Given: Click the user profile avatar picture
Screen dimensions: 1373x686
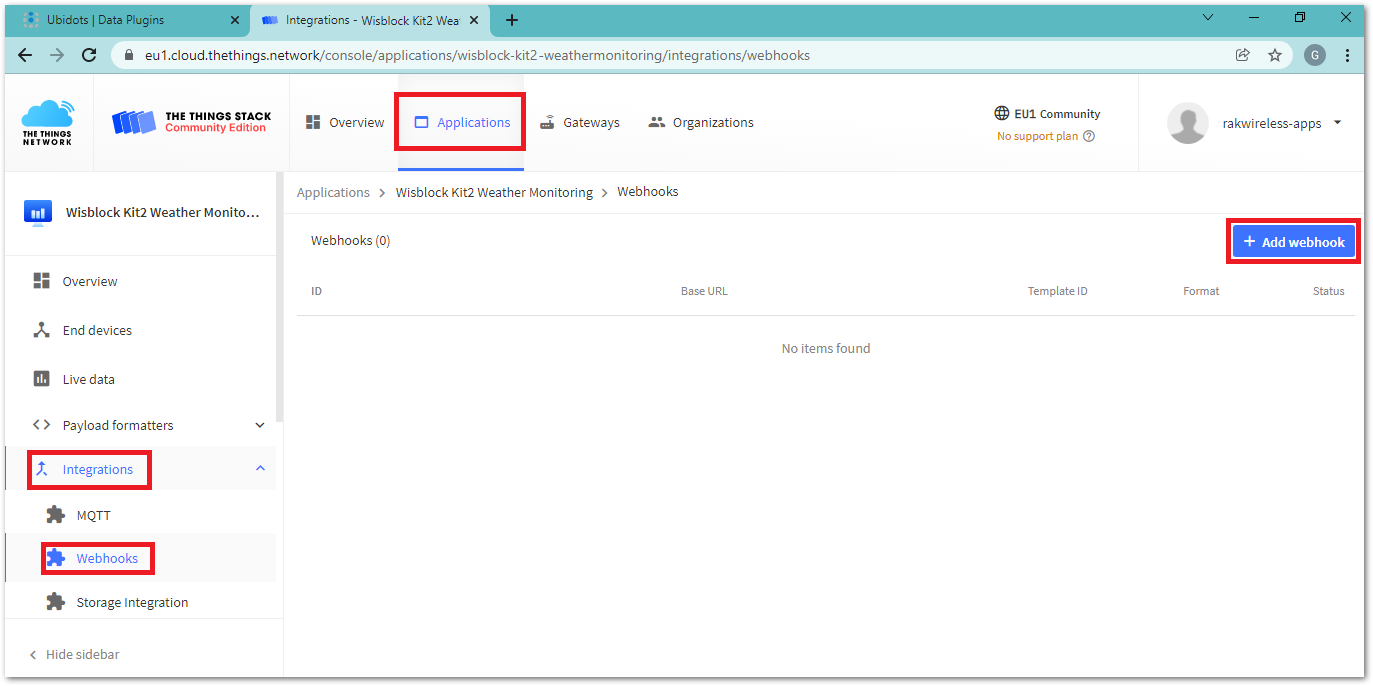Looking at the screenshot, I should 1188,123.
